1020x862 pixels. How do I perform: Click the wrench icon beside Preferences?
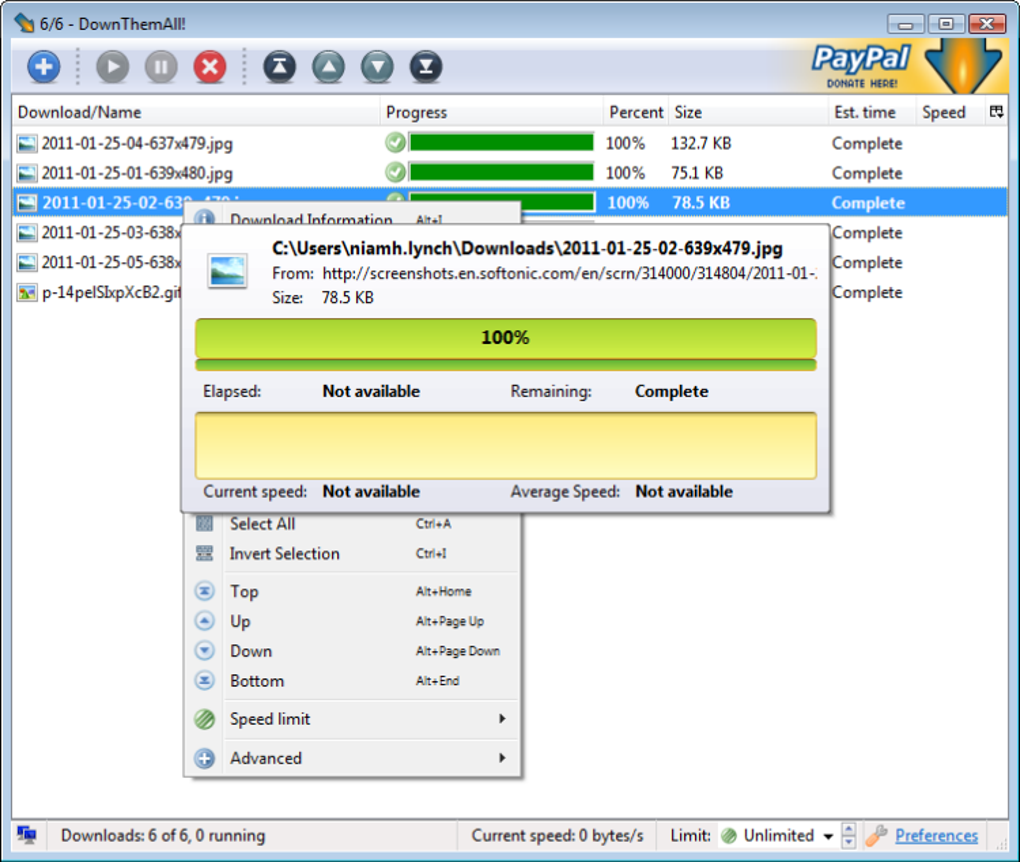(x=876, y=835)
